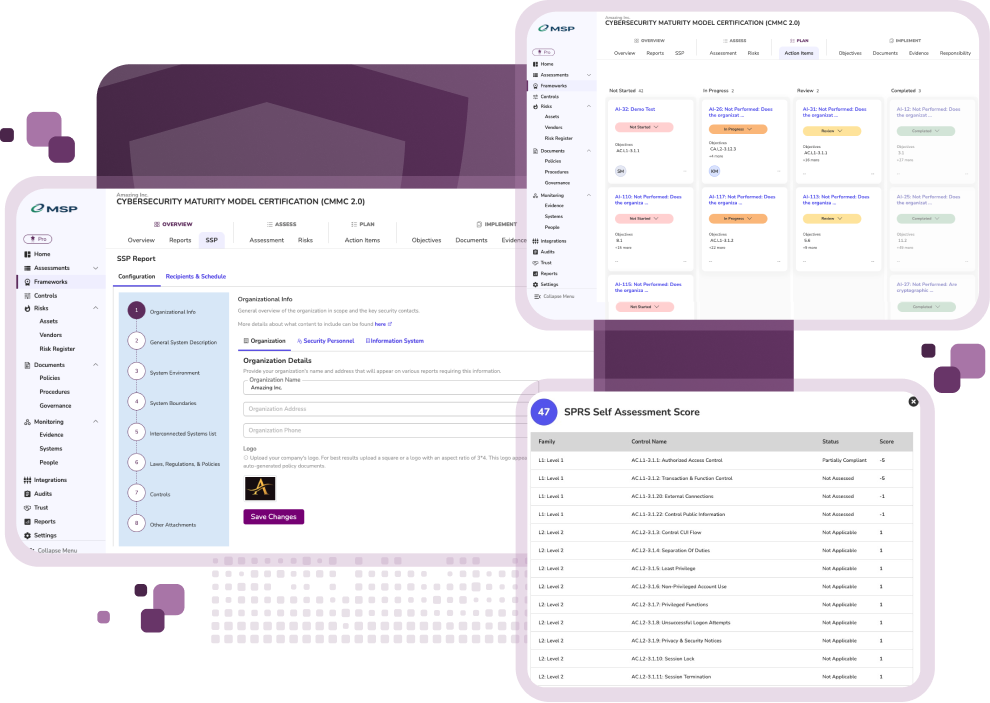Image resolution: width=990 pixels, height=703 pixels.
Task: Click the Organization Address input field
Action: click(390, 408)
